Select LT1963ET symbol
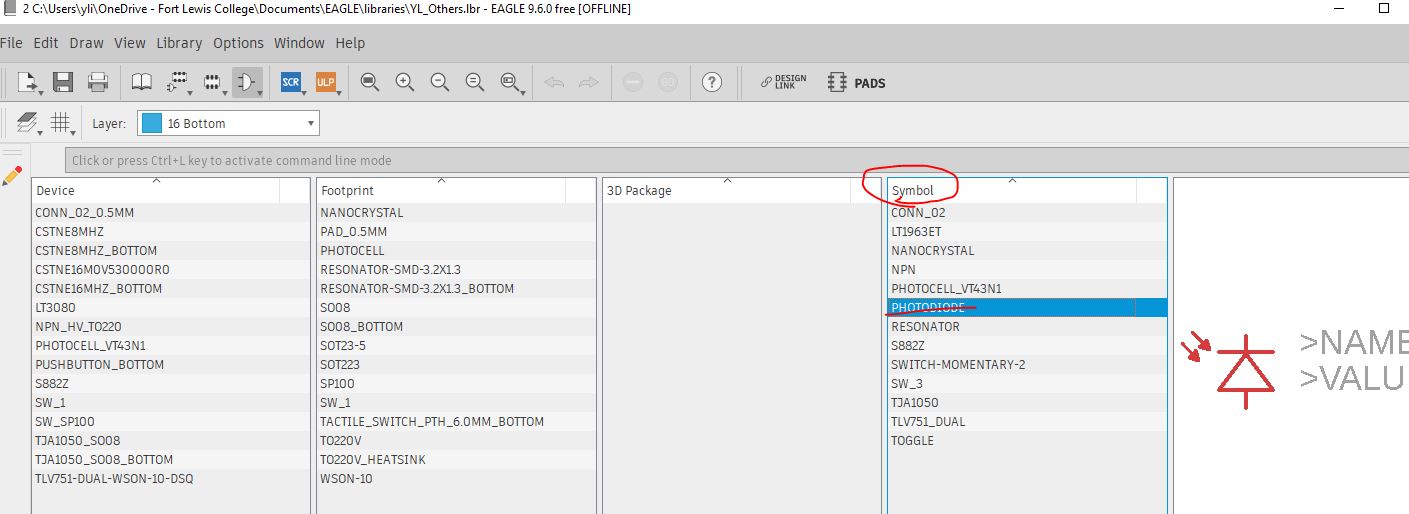This screenshot has height=514, width=1409. point(1027,232)
